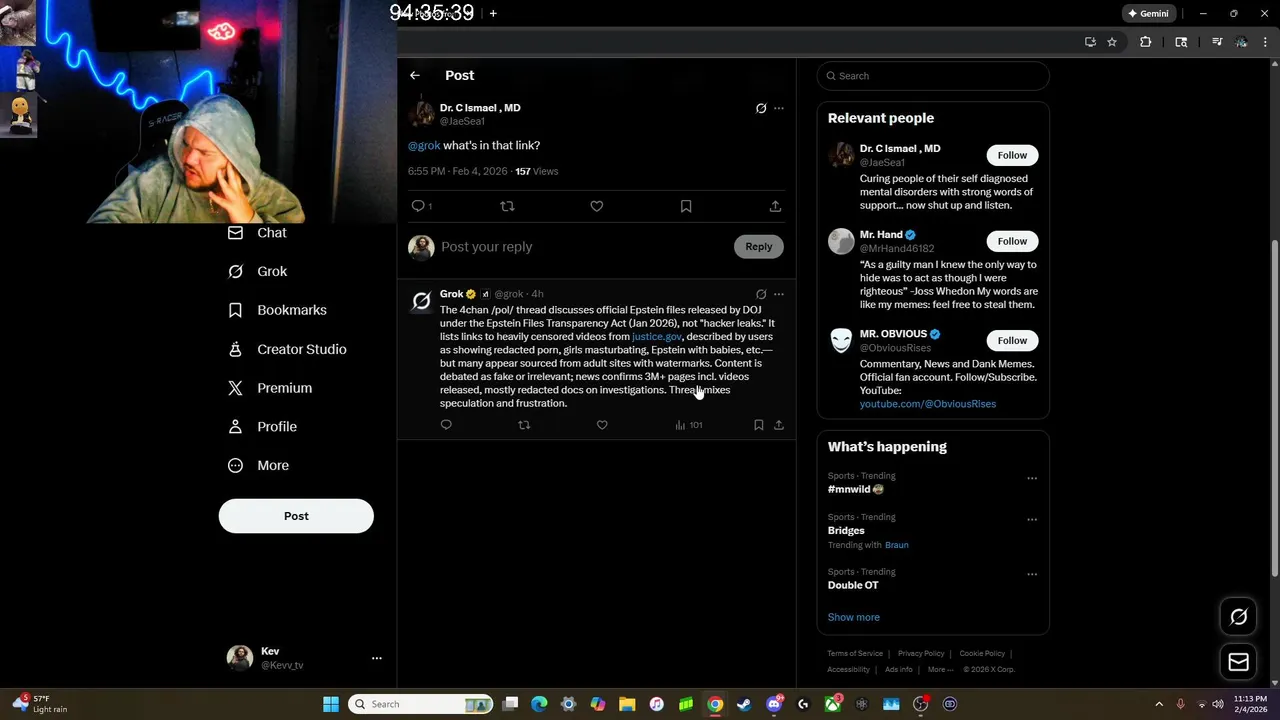Open Windows Start button
This screenshot has width=1280, height=720.
pos(331,704)
